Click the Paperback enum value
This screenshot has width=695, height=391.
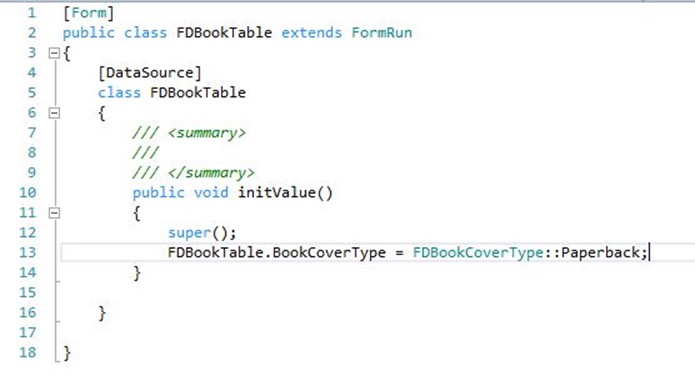(600, 253)
